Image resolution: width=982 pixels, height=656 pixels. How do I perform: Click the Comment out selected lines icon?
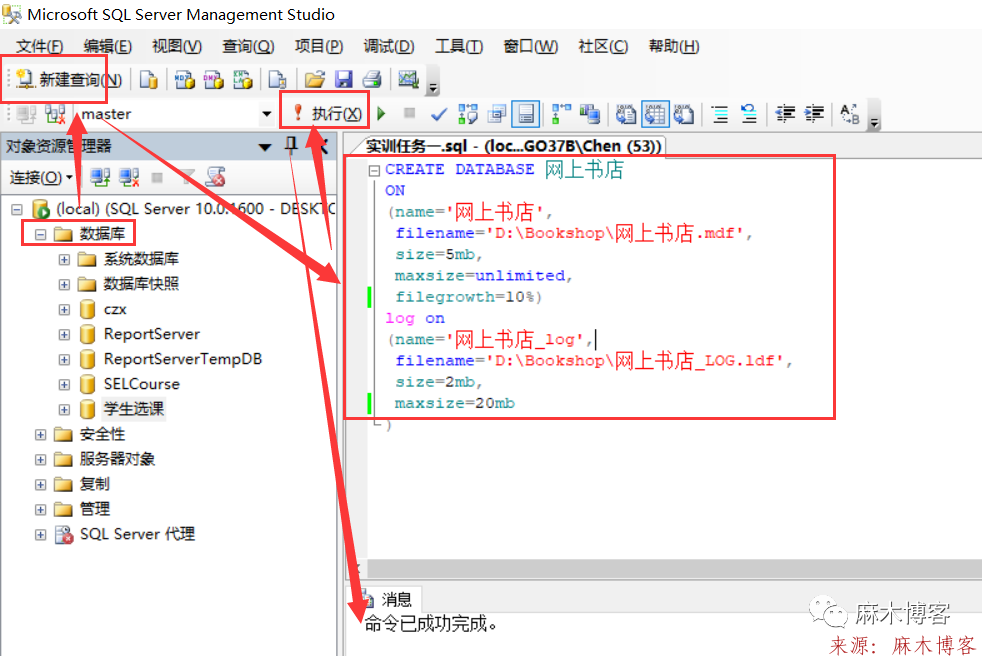pos(720,114)
